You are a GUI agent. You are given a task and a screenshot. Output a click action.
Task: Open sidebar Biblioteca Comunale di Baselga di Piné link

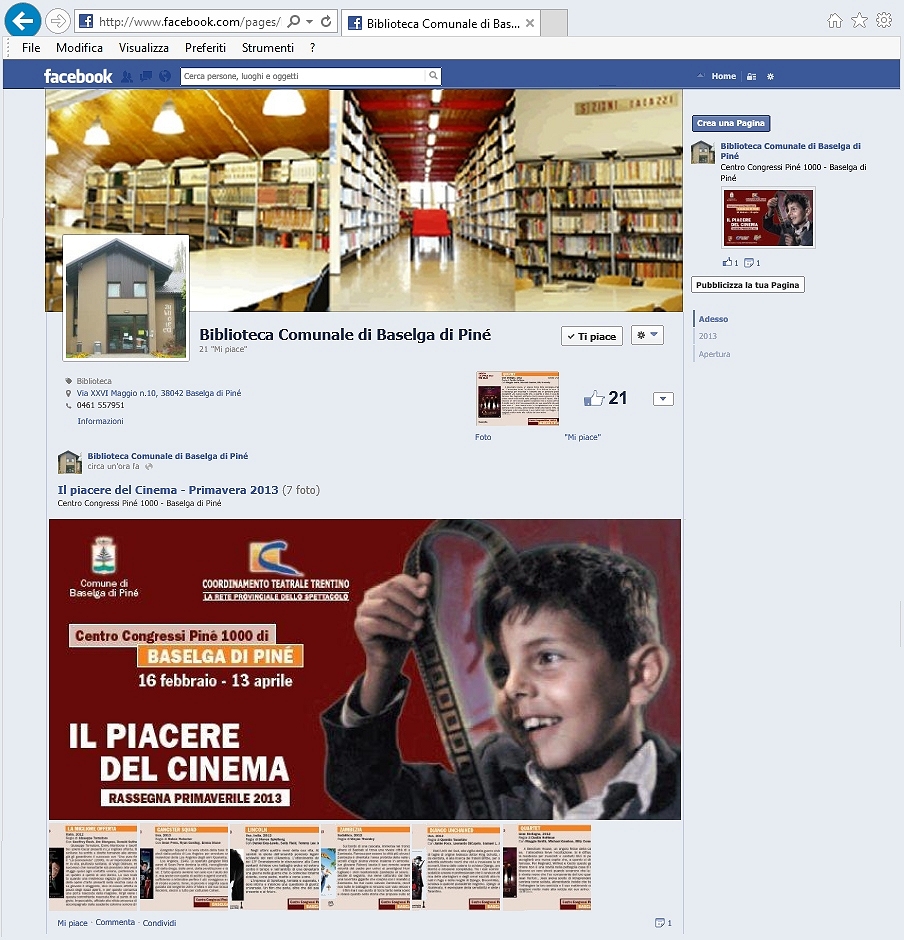pyautogui.click(x=790, y=150)
